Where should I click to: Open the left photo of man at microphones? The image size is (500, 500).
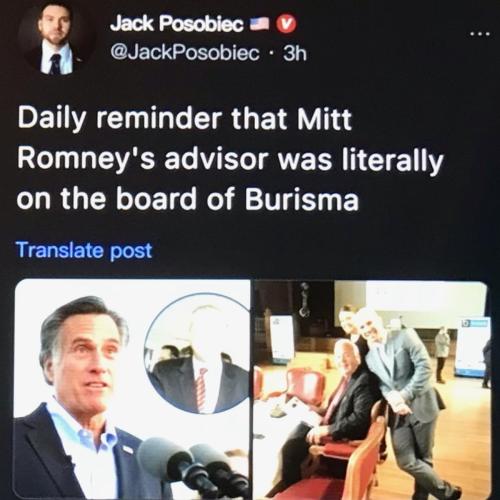[x=132, y=389]
